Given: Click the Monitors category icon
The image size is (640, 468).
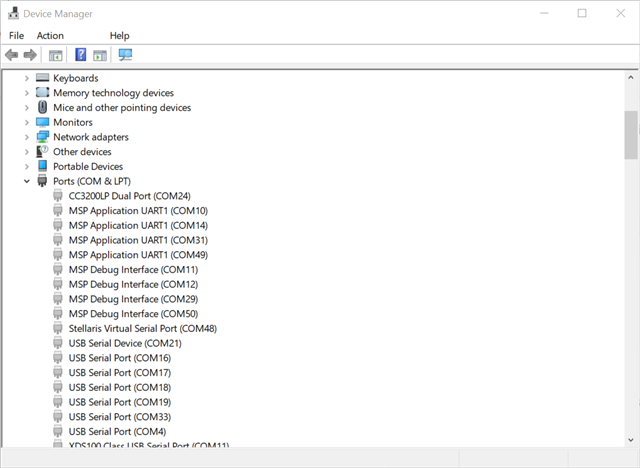Looking at the screenshot, I should (x=42, y=122).
